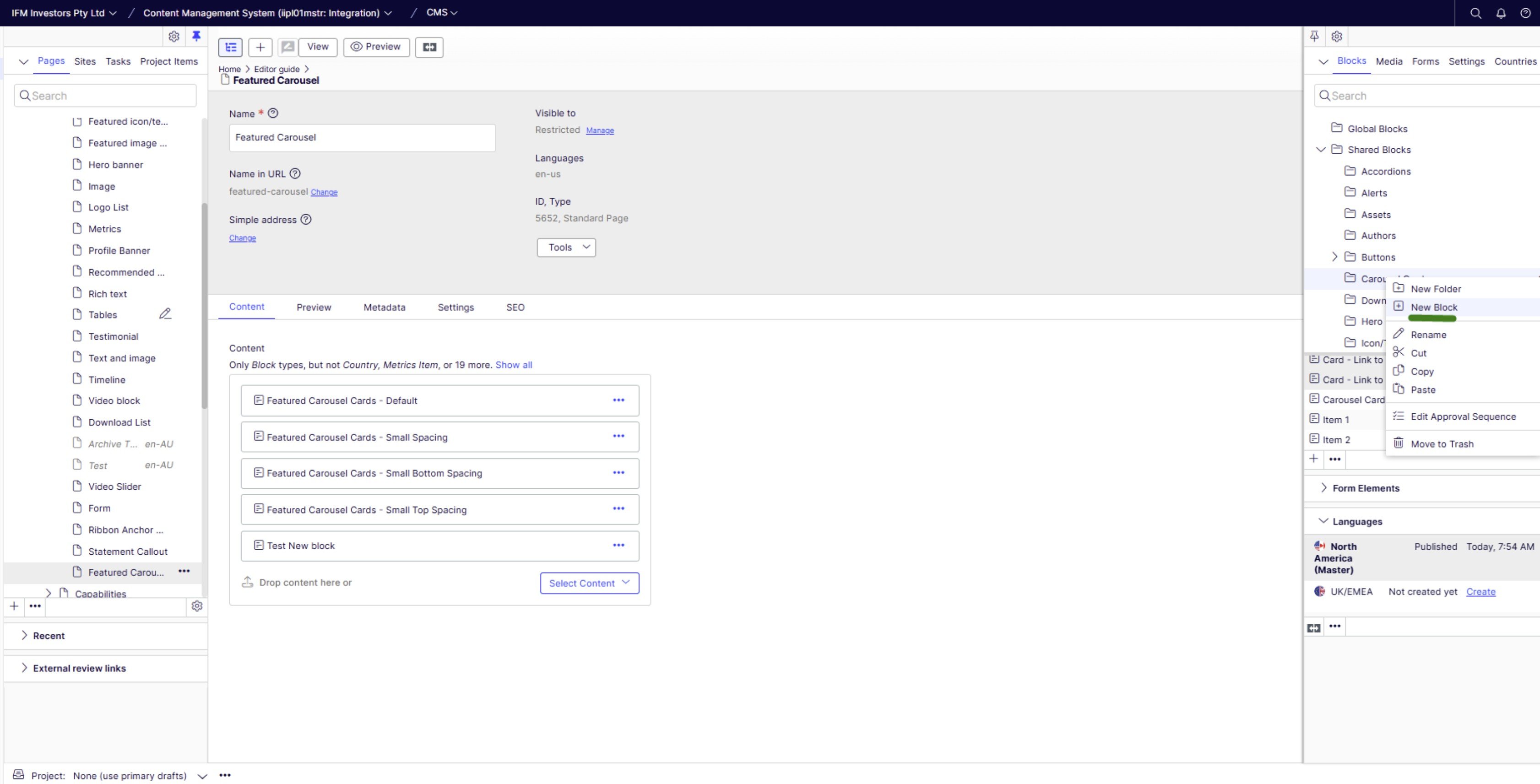The image size is (1540, 784).
Task: Open the Tools dropdown
Action: tap(565, 248)
